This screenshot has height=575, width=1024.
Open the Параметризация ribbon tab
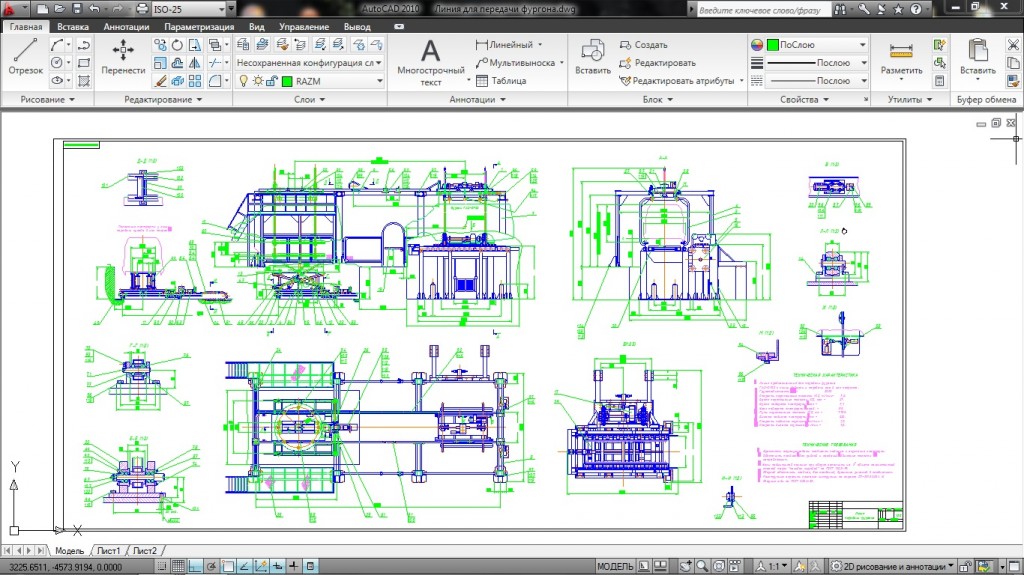199,27
